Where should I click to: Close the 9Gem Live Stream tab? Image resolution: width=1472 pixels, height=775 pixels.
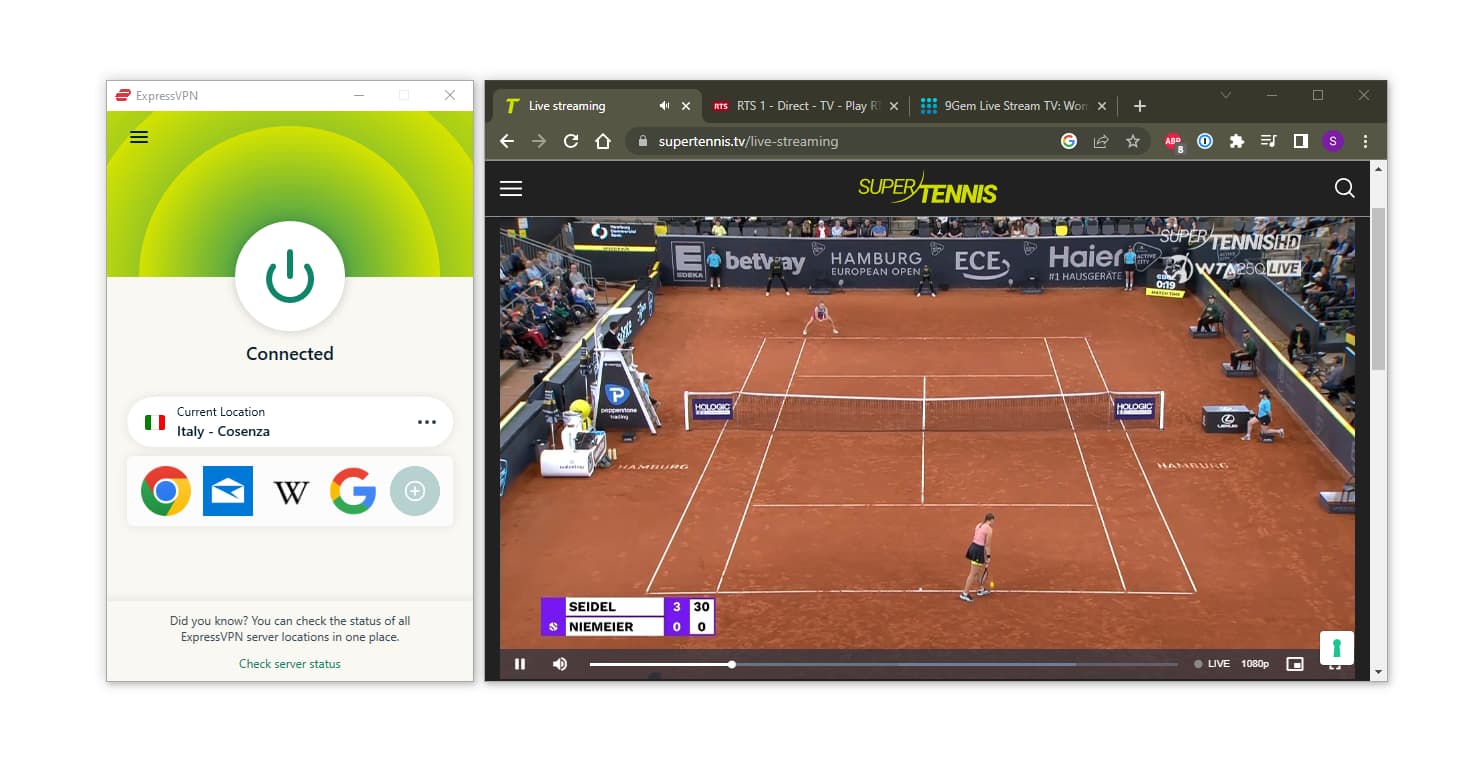coord(1102,106)
